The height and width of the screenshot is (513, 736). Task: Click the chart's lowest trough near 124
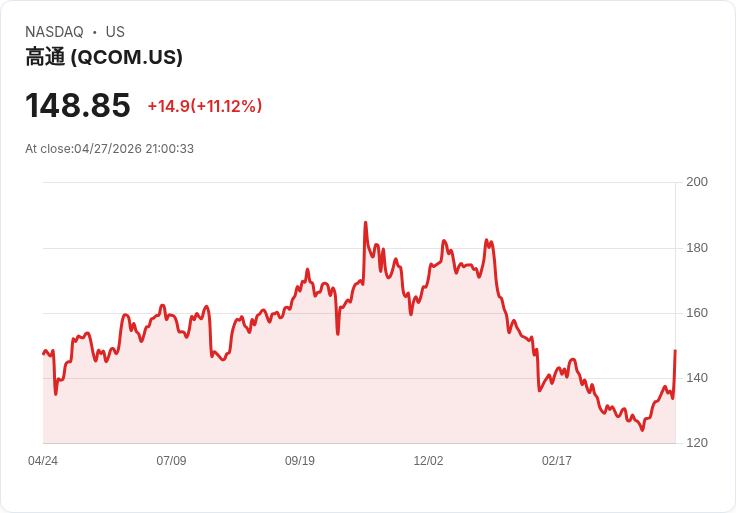point(642,429)
